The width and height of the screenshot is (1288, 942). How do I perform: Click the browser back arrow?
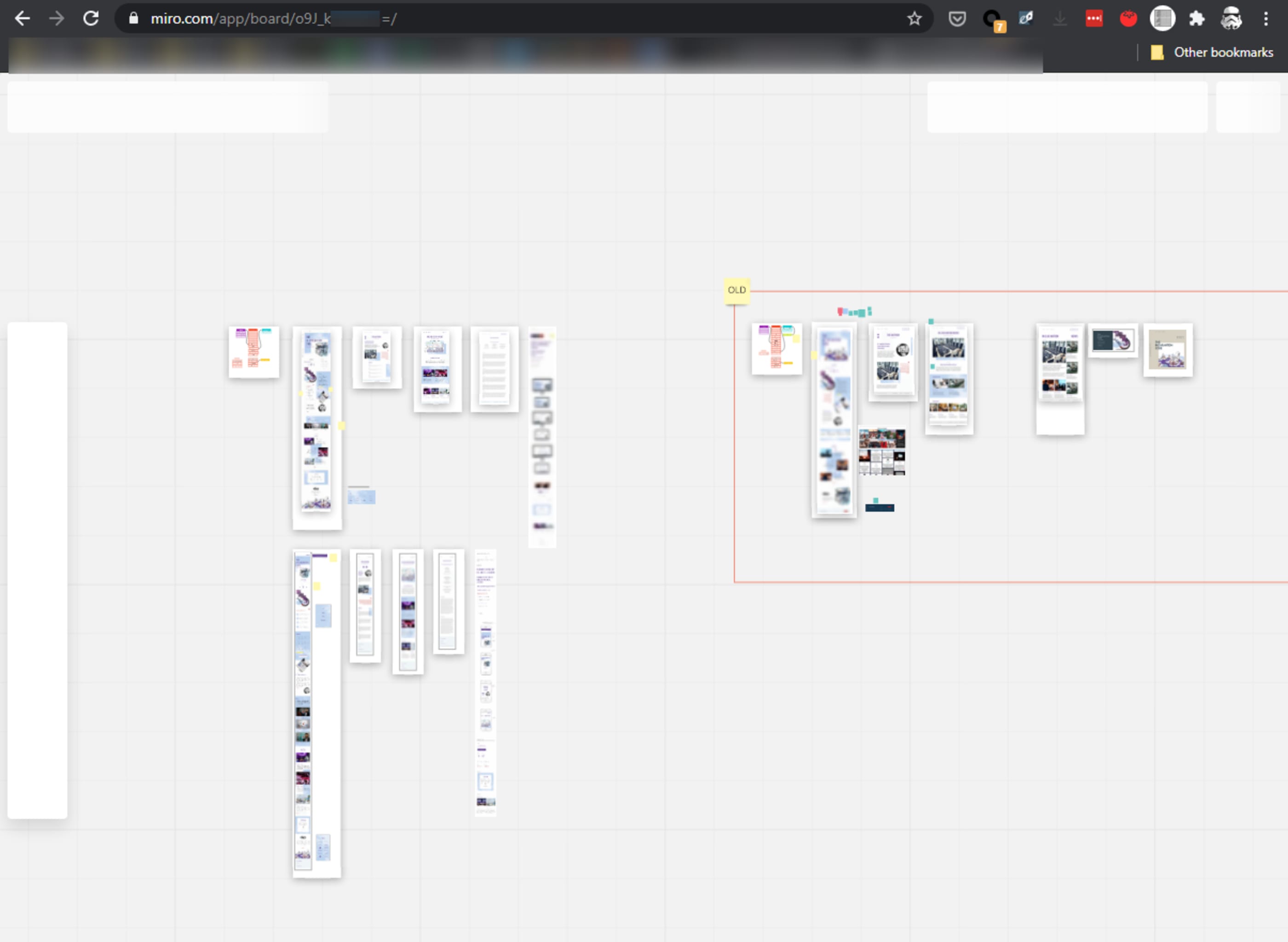click(x=22, y=19)
